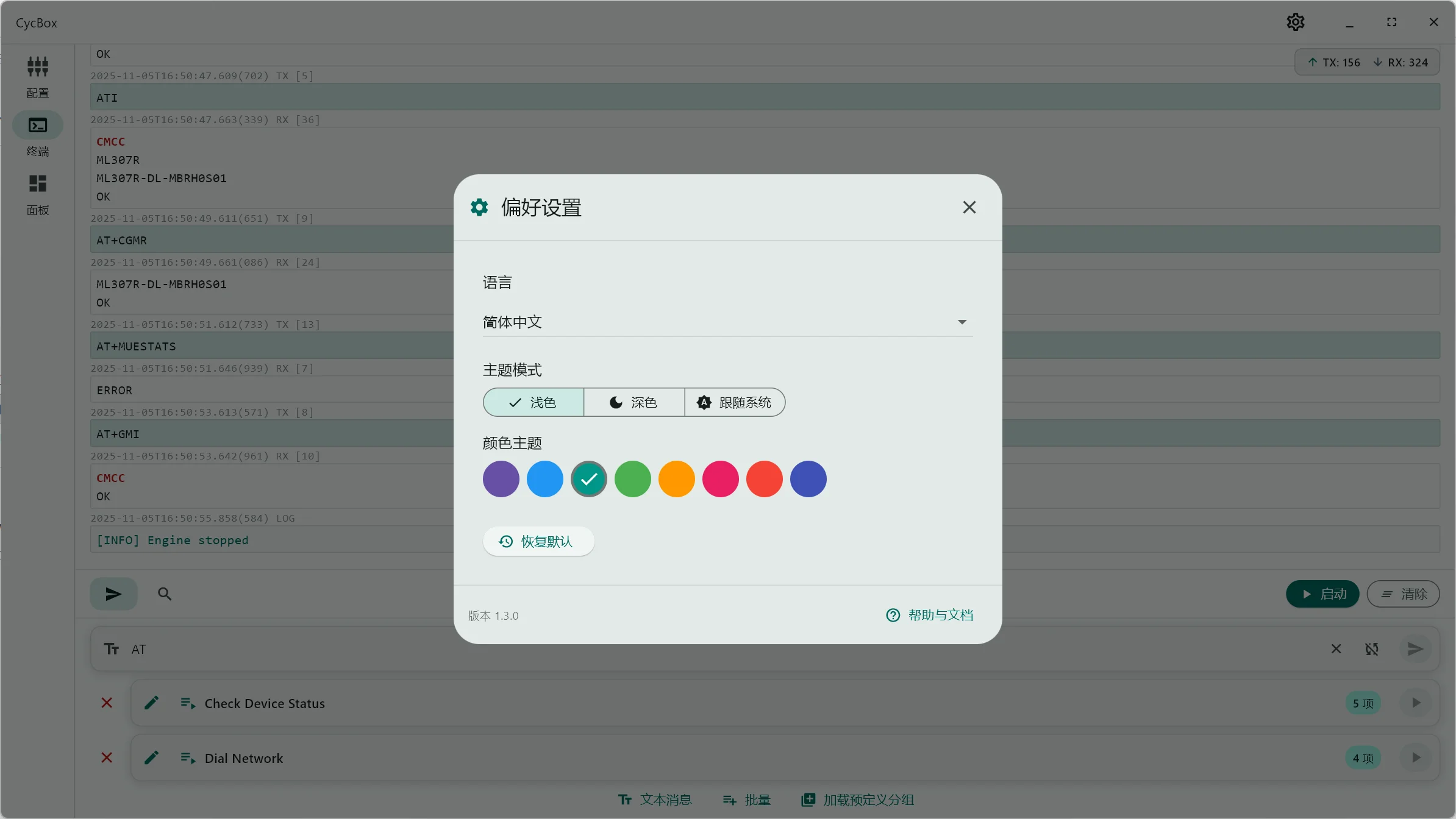Run the Dial Network group play button
This screenshot has height=819, width=1456.
pyautogui.click(x=1416, y=757)
